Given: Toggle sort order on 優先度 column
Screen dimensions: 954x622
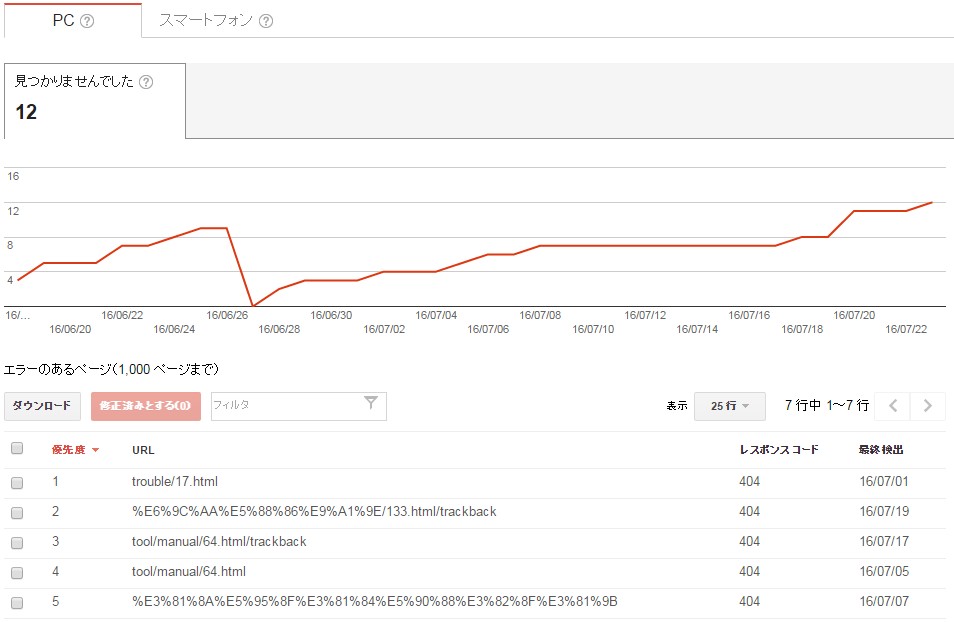Looking at the screenshot, I should point(70,450).
